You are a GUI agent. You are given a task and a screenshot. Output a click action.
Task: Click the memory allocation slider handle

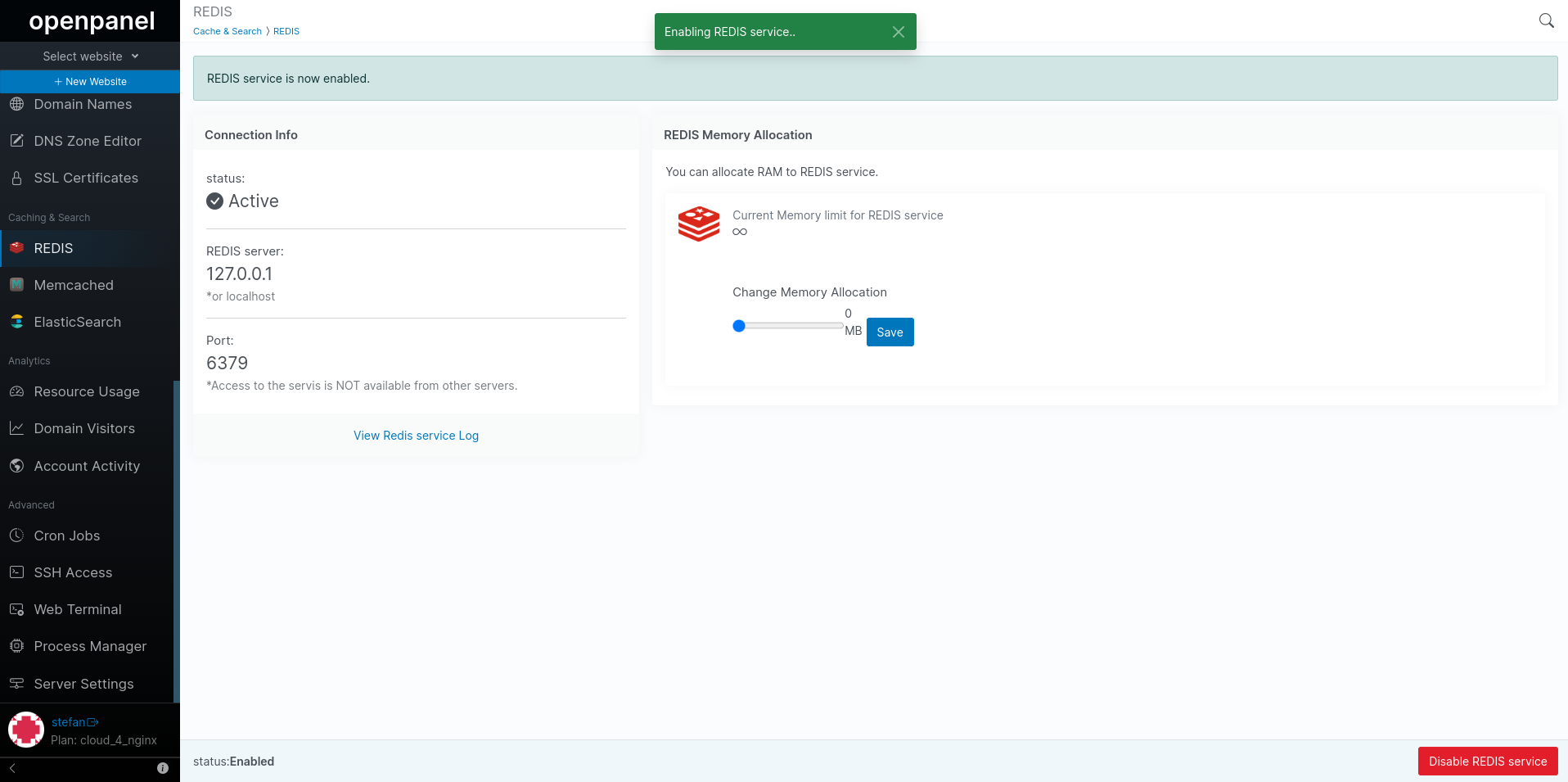(x=739, y=326)
